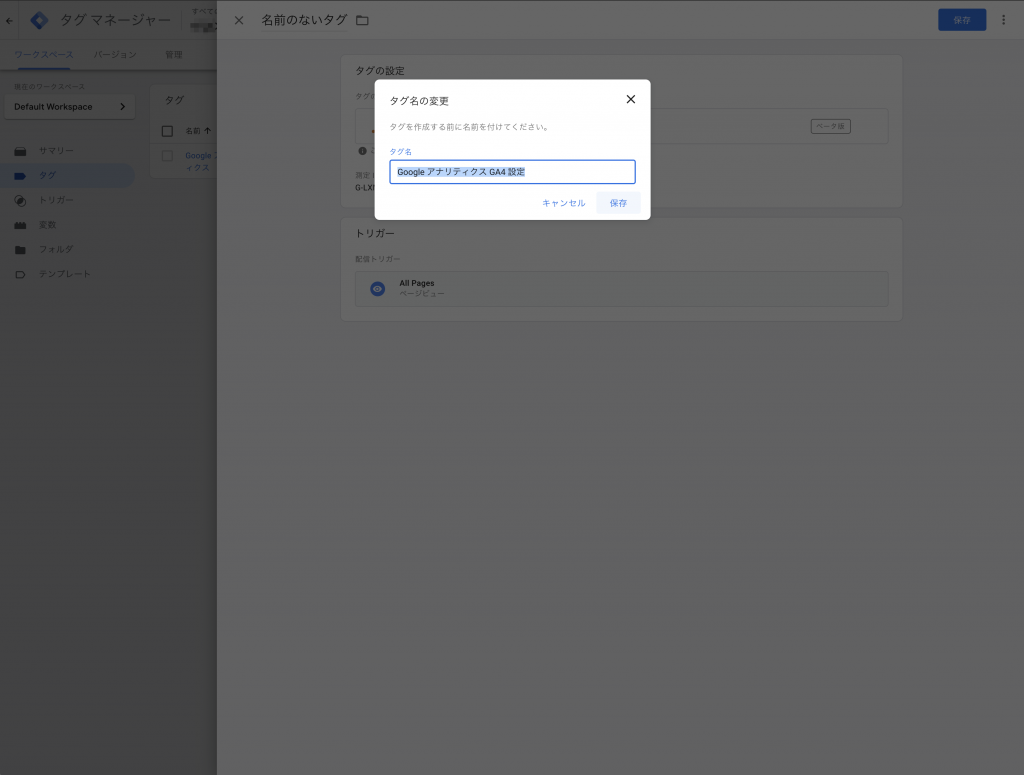Screen dimensions: 1024x775
Task: Open the Templates sidebar item
Action: [x=65, y=274]
